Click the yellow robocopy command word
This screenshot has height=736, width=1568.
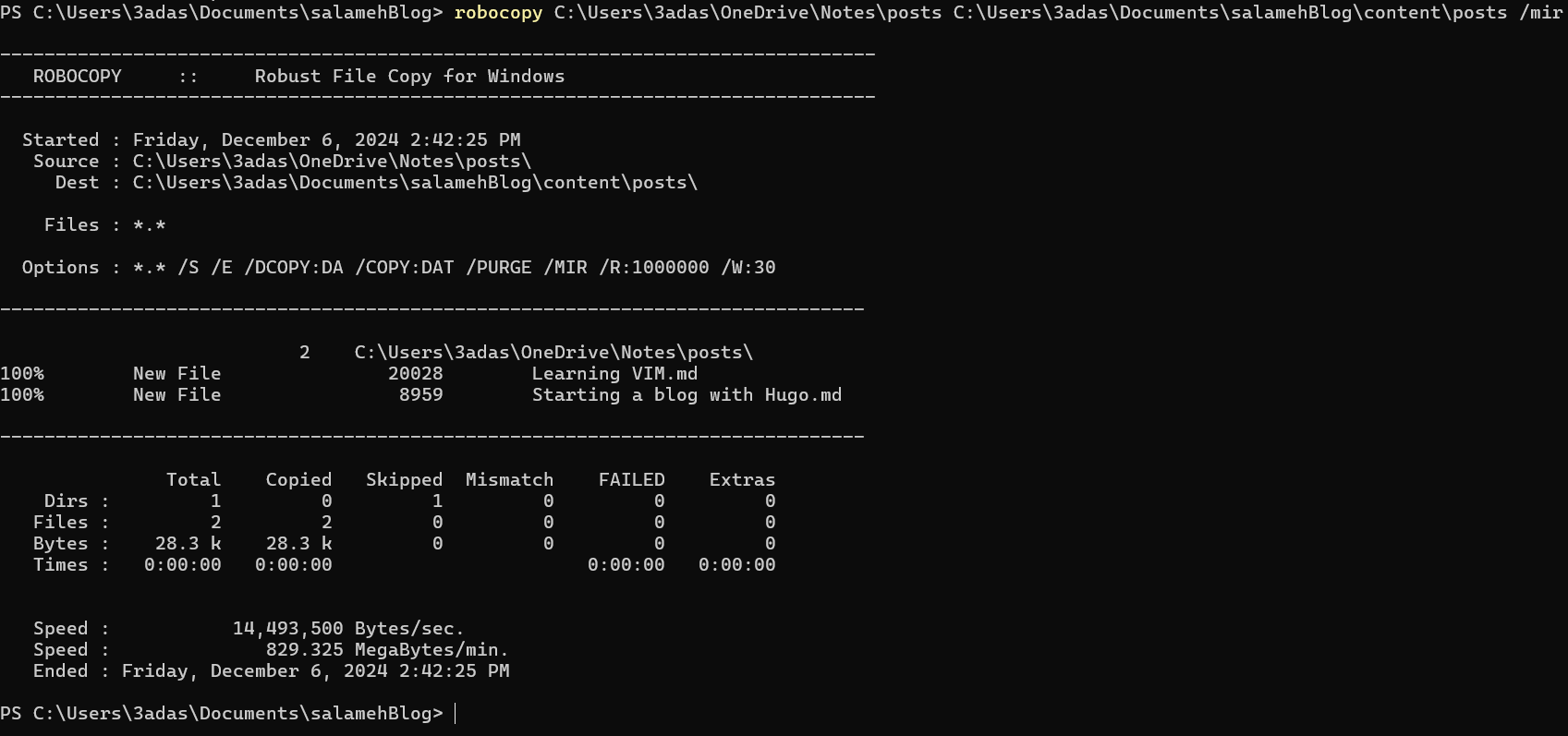498,13
